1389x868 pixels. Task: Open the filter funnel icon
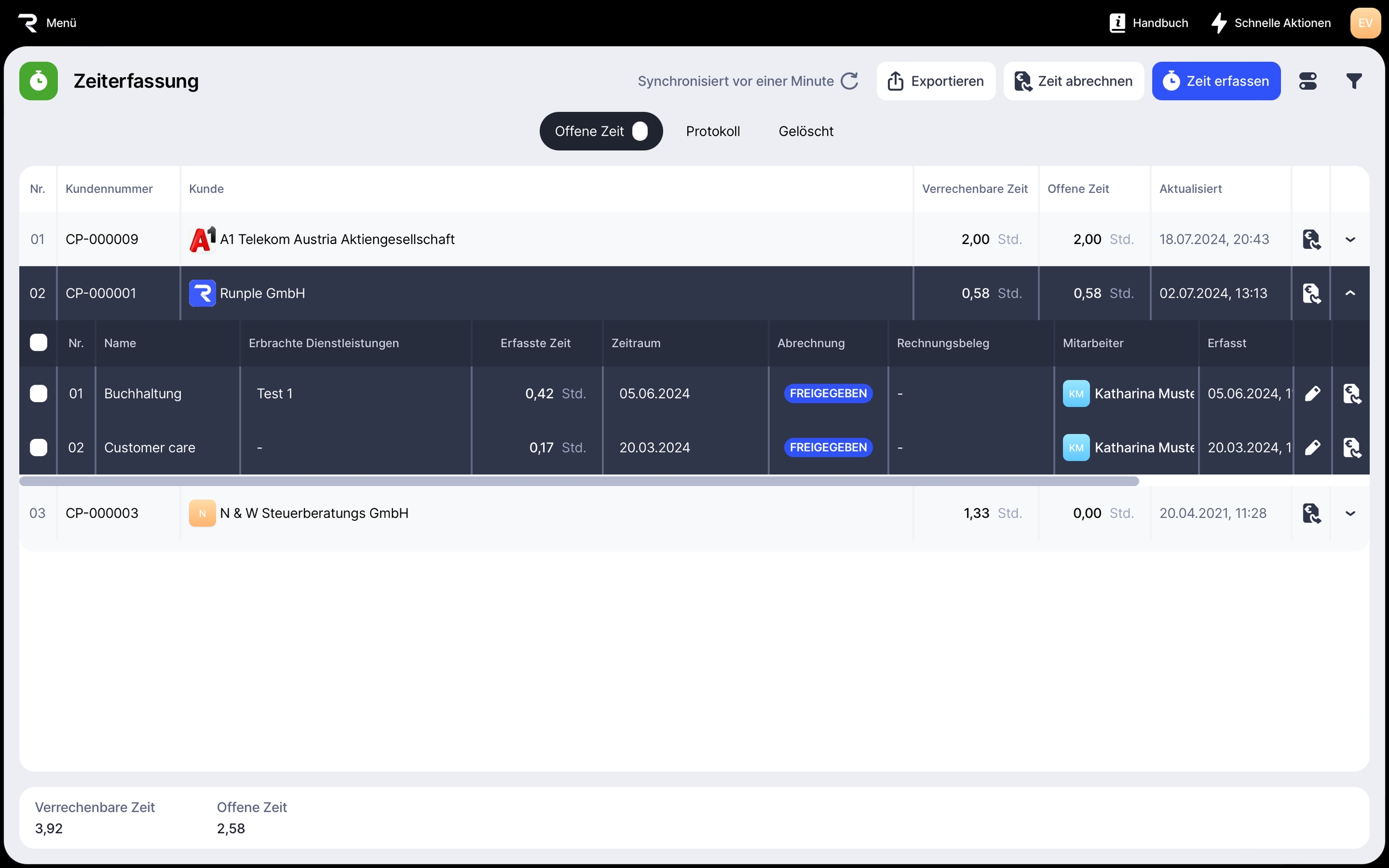coord(1353,81)
